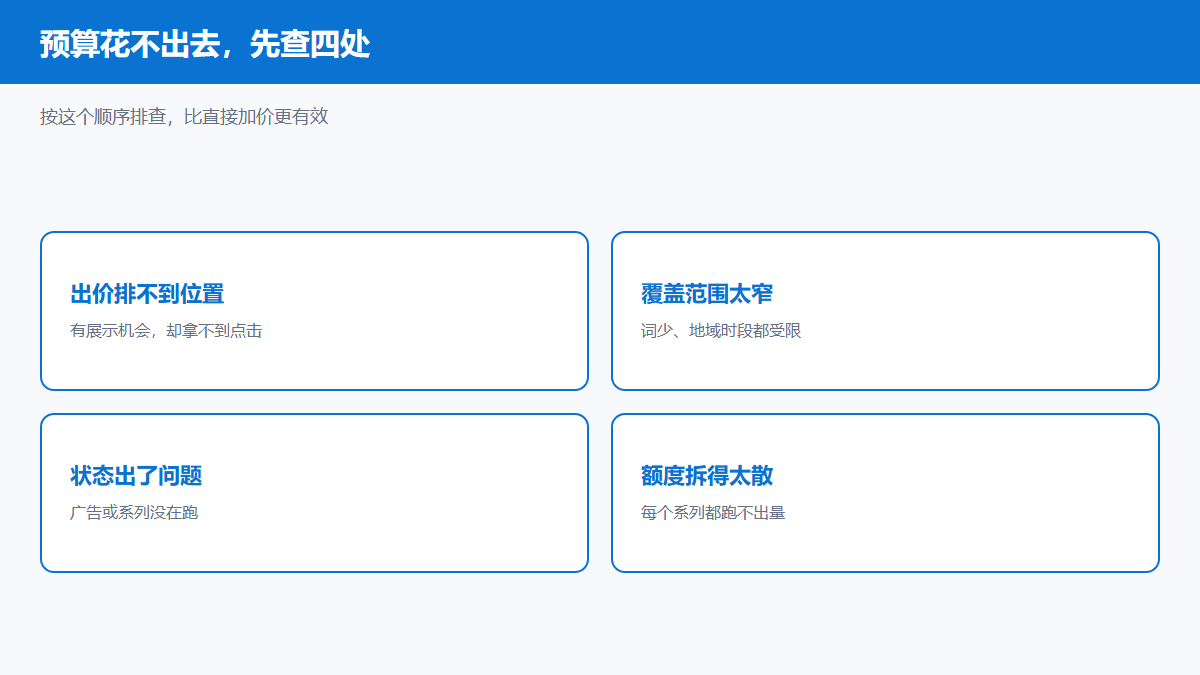Open the 出价排不到位置 card

point(314,311)
